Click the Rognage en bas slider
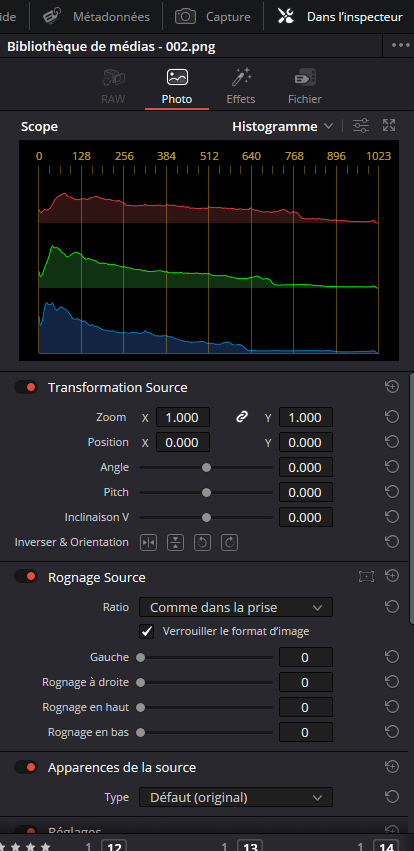 click(206, 732)
